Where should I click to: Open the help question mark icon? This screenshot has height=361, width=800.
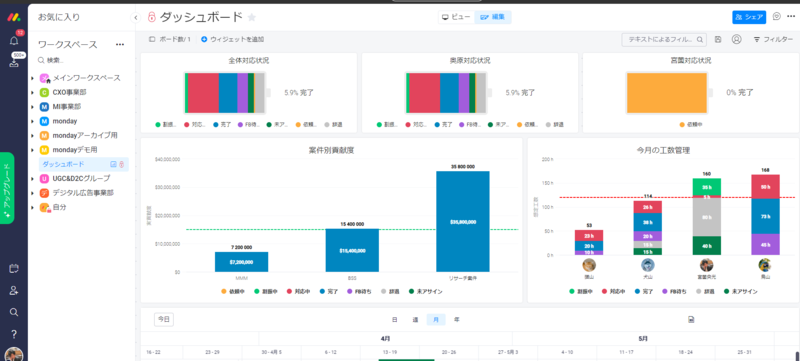(14, 334)
